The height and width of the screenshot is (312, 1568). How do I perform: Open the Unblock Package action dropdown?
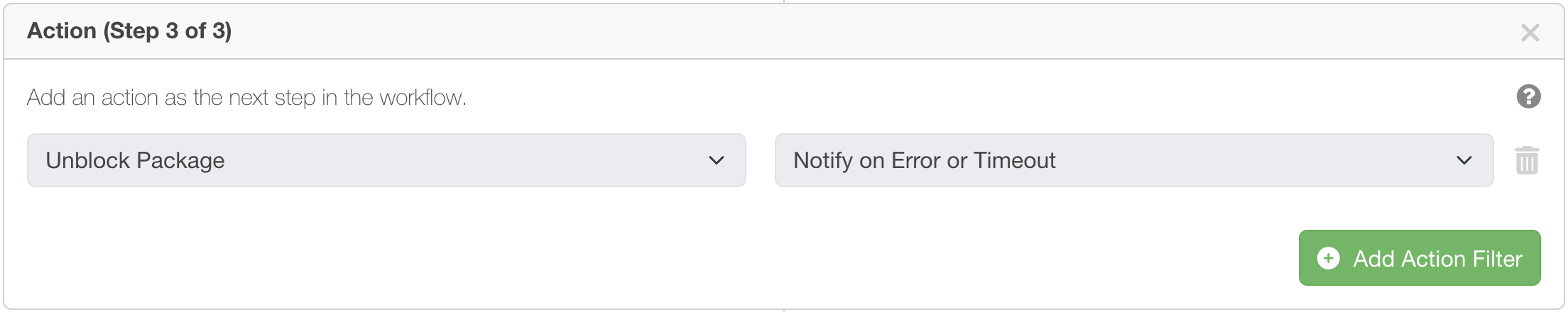tap(386, 160)
